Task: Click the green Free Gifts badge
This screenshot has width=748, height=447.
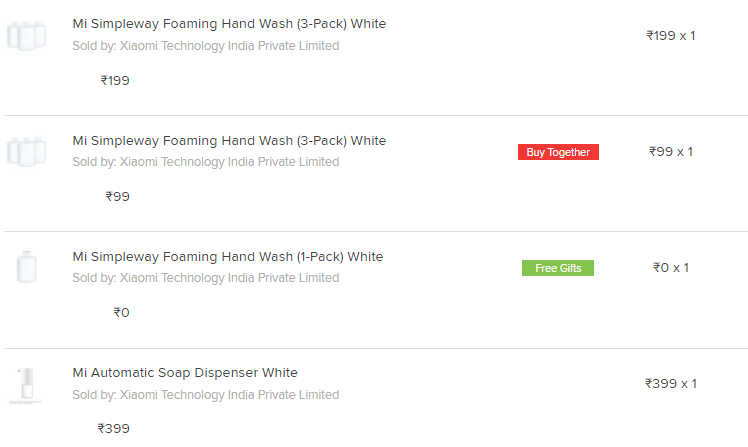Action: click(x=558, y=268)
